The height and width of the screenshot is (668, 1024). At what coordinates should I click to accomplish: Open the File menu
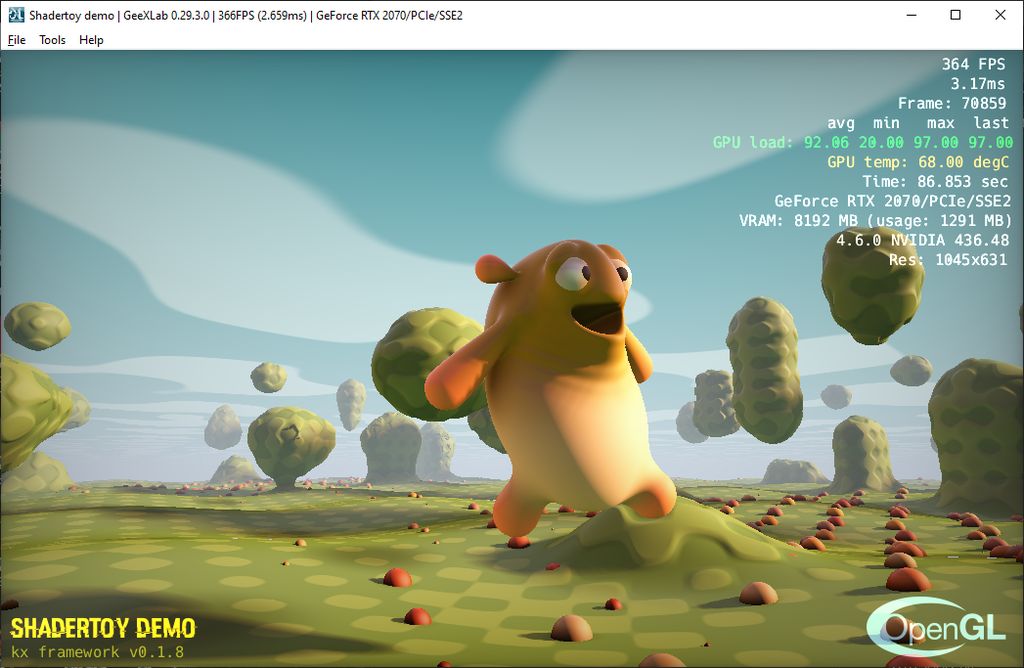tap(16, 40)
